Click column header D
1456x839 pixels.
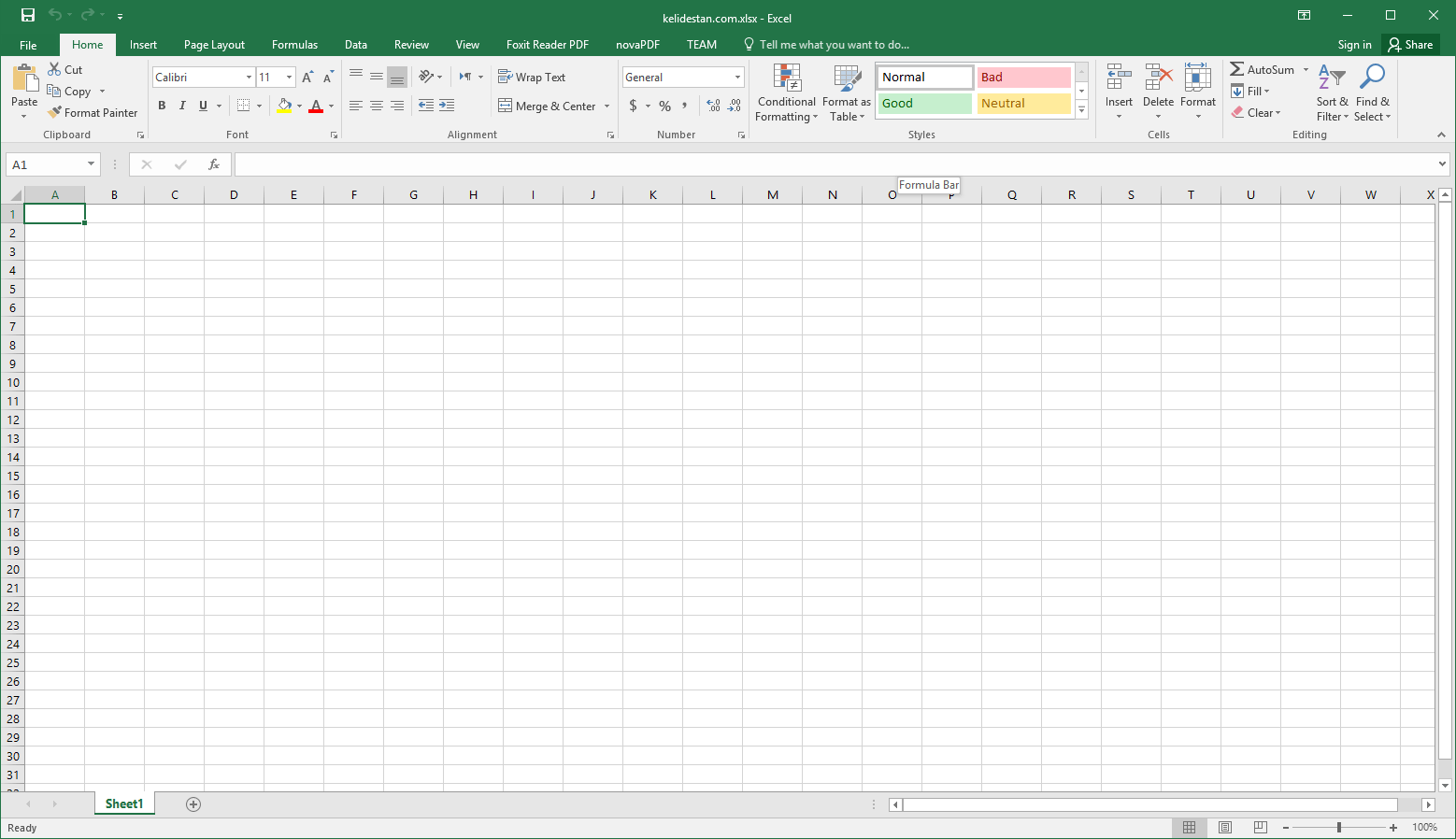[234, 195]
